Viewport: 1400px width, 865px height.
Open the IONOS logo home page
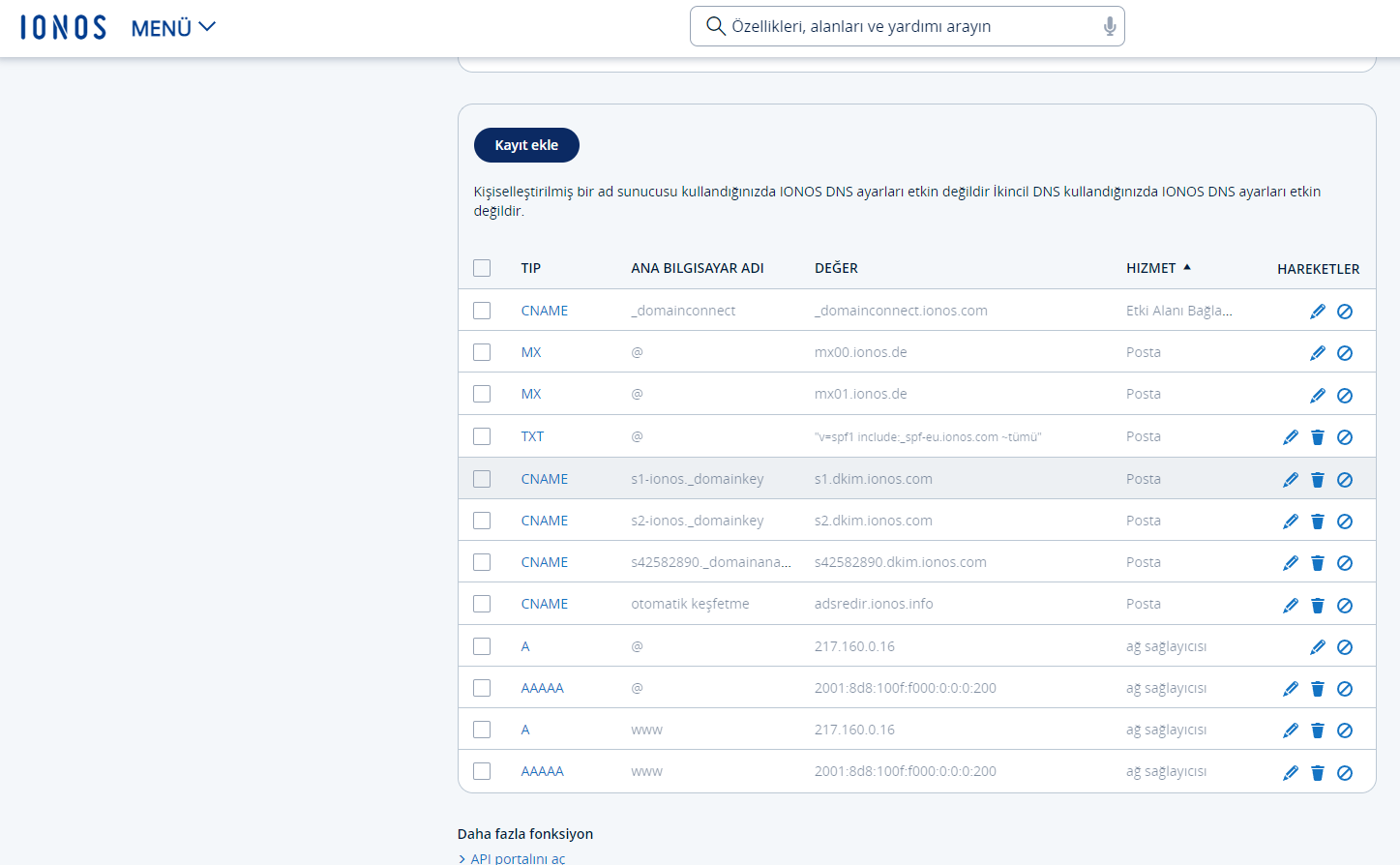pyautogui.click(x=64, y=27)
